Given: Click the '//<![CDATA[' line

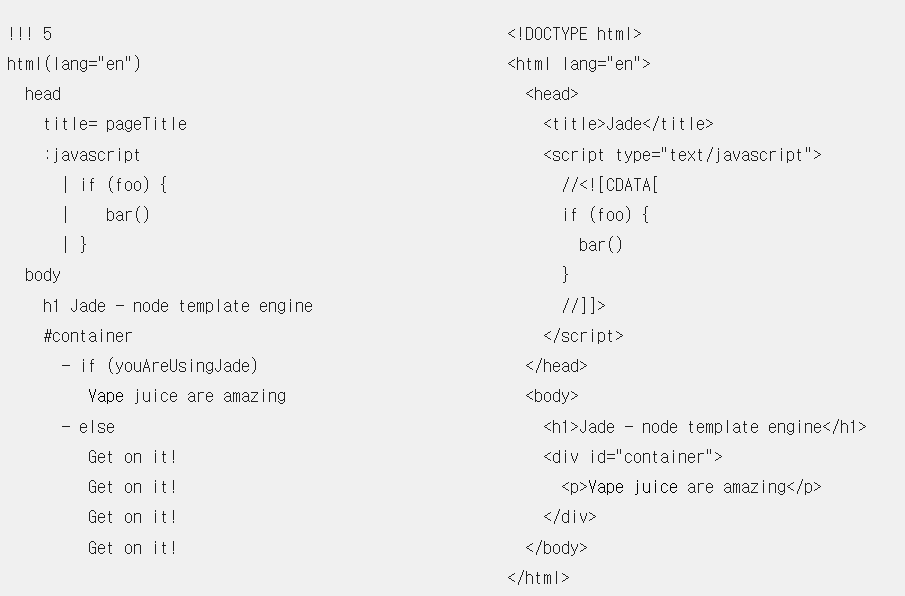Looking at the screenshot, I should [x=610, y=185].
